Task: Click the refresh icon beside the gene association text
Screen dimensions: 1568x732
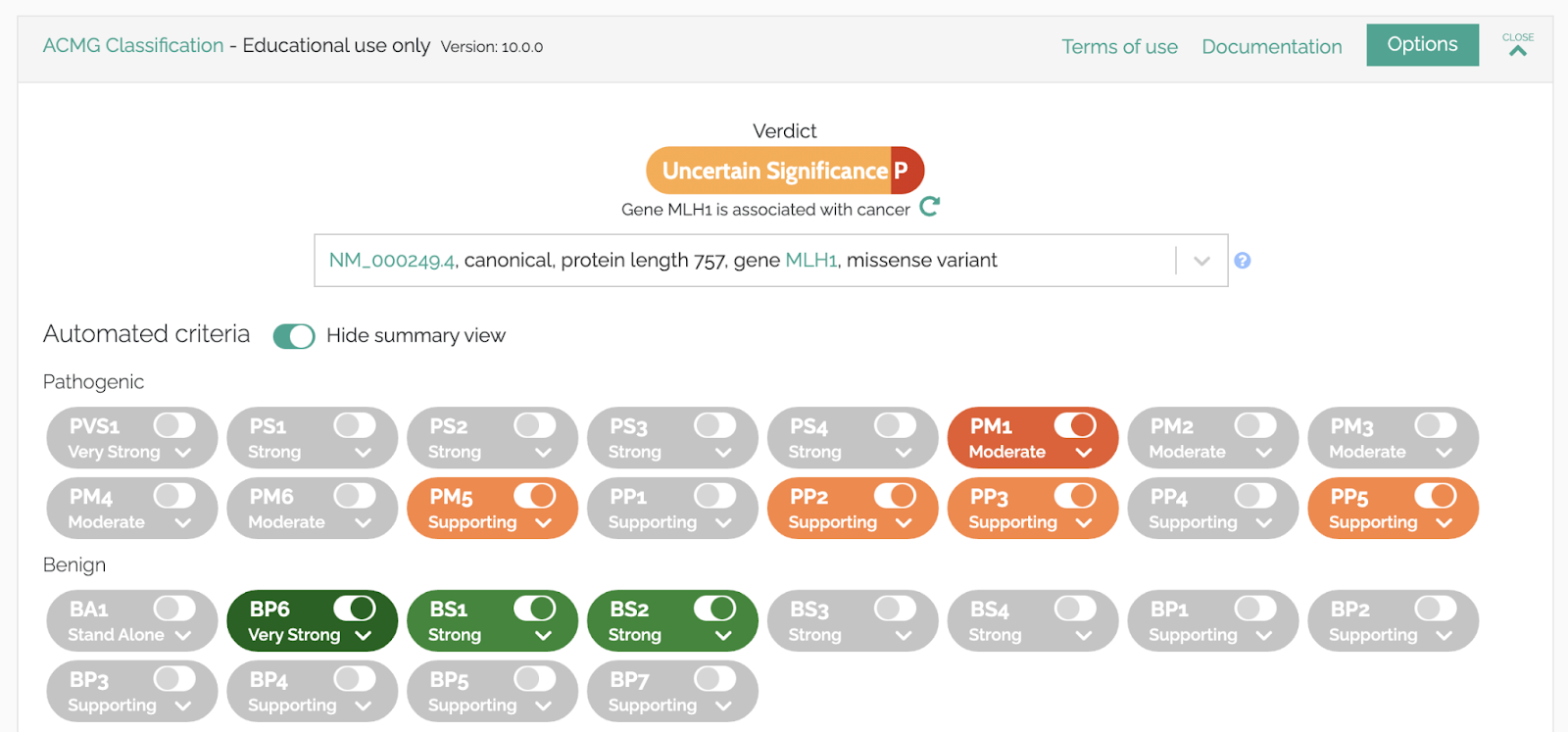Action: [x=929, y=207]
